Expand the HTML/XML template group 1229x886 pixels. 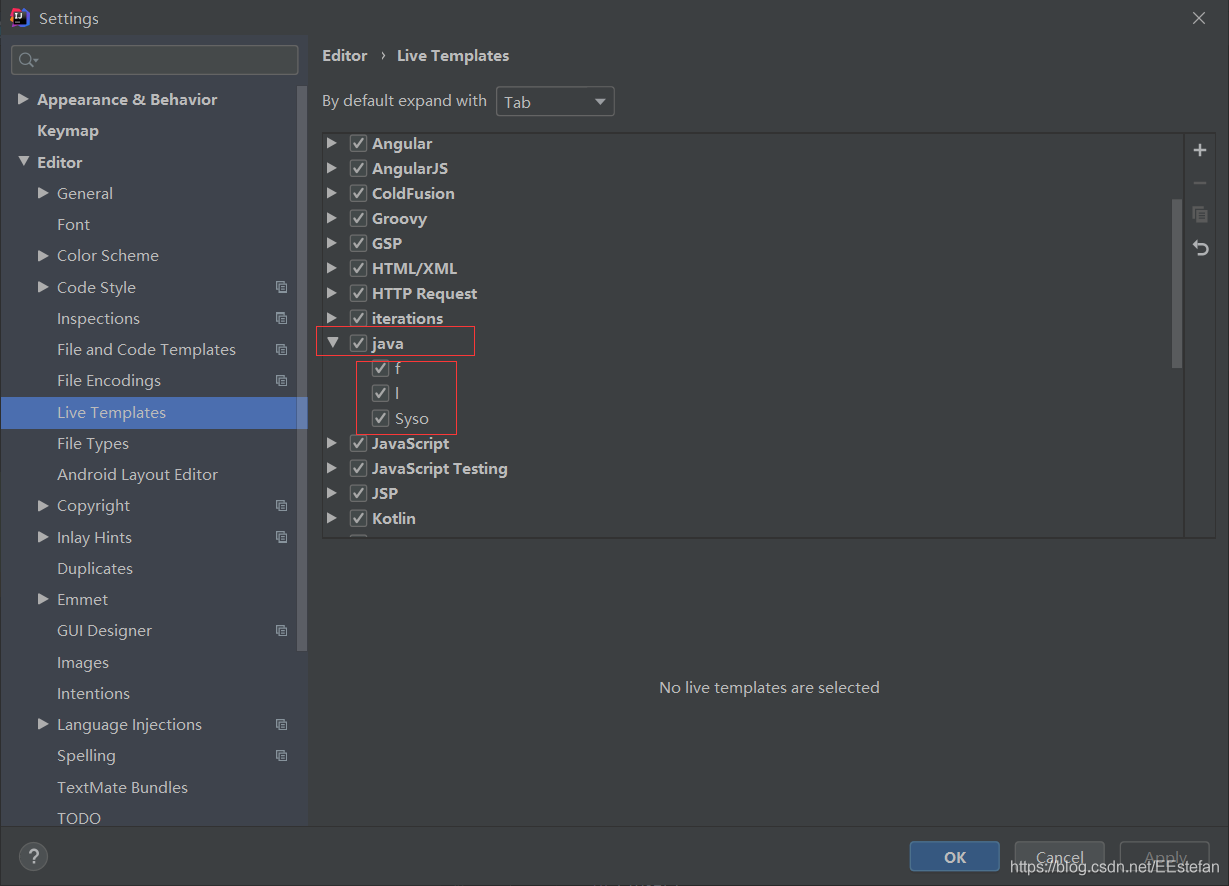coord(332,268)
